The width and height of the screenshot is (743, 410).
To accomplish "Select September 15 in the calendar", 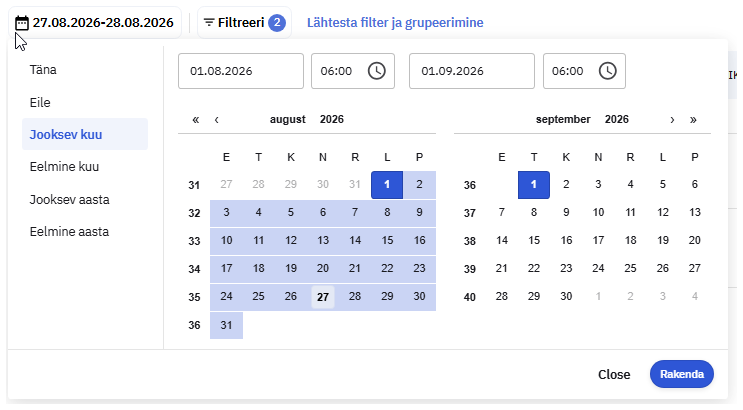I will tap(534, 240).
